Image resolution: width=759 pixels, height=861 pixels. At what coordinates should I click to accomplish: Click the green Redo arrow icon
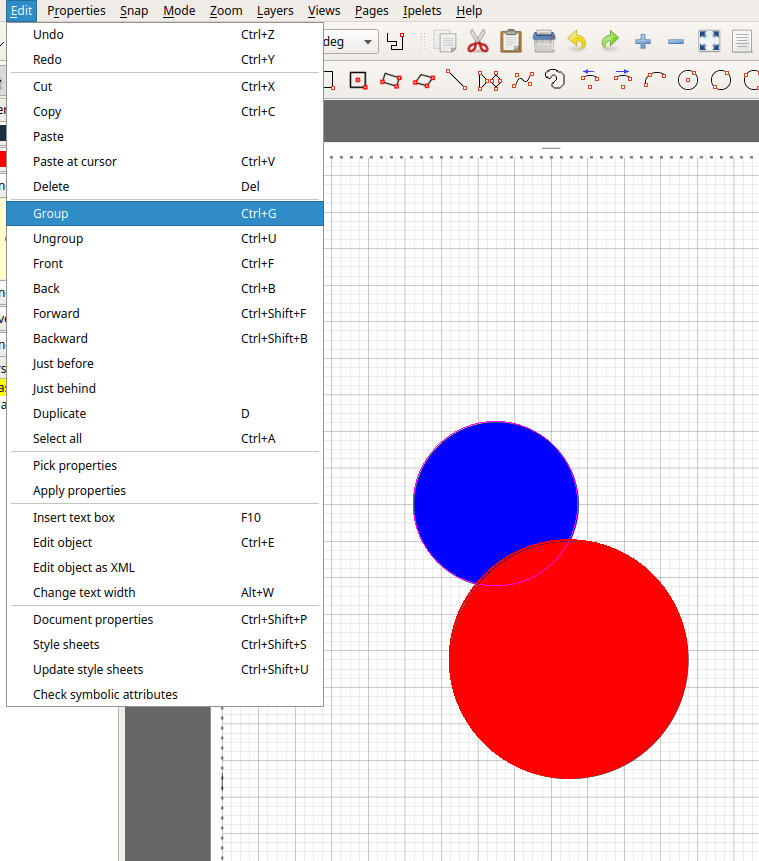[x=610, y=42]
